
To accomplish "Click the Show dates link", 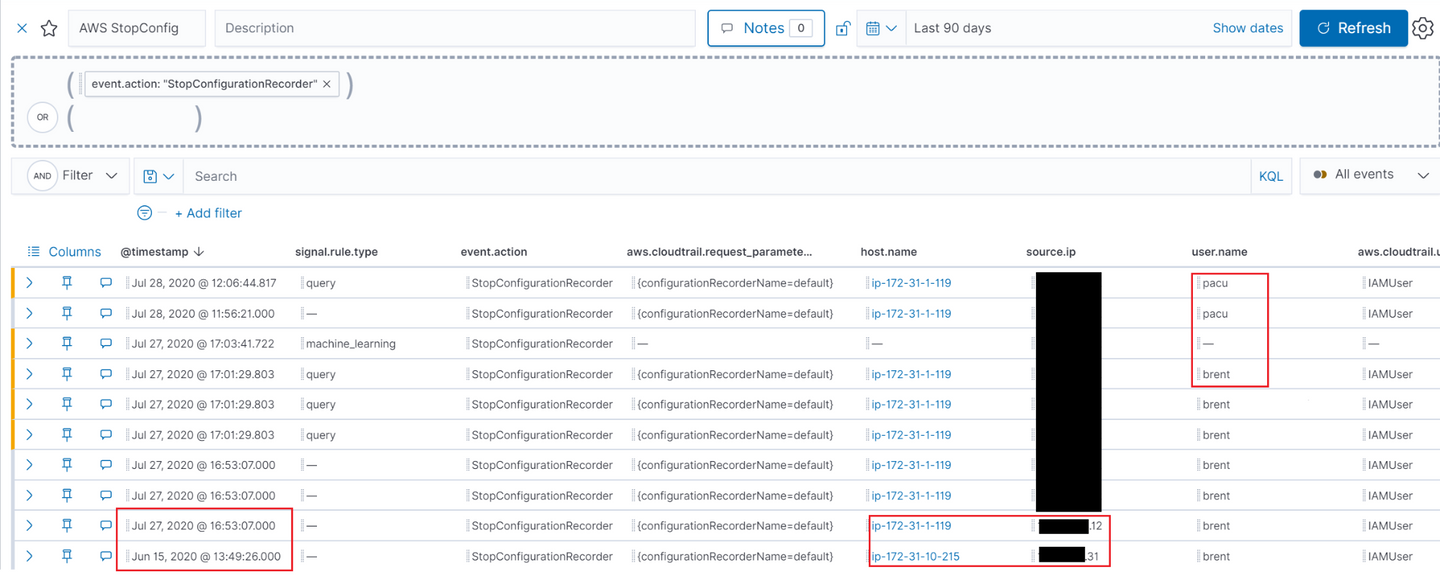I will click(x=1247, y=28).
